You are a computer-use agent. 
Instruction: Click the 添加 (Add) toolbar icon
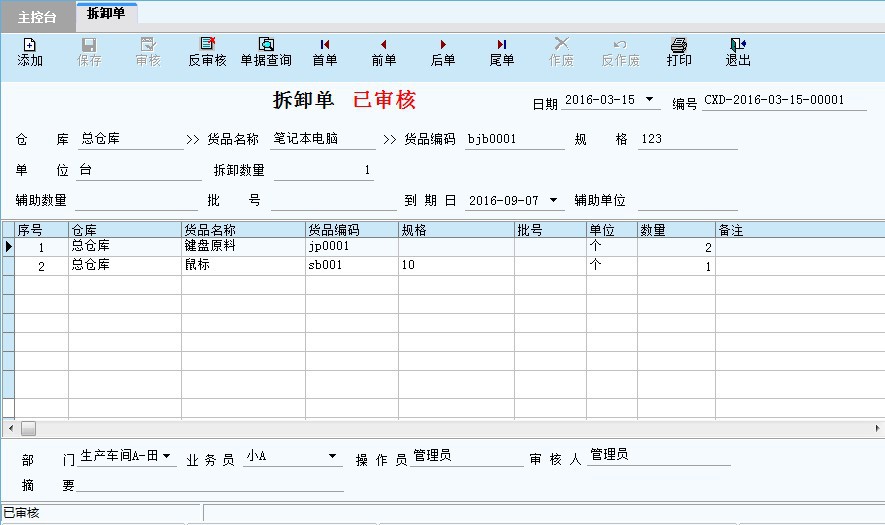[30, 52]
